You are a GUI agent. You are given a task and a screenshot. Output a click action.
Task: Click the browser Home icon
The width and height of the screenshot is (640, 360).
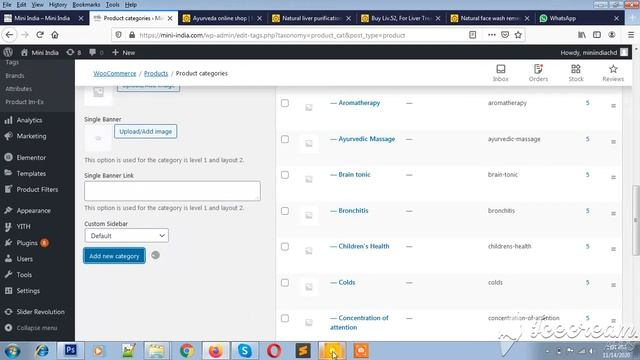(55, 35)
